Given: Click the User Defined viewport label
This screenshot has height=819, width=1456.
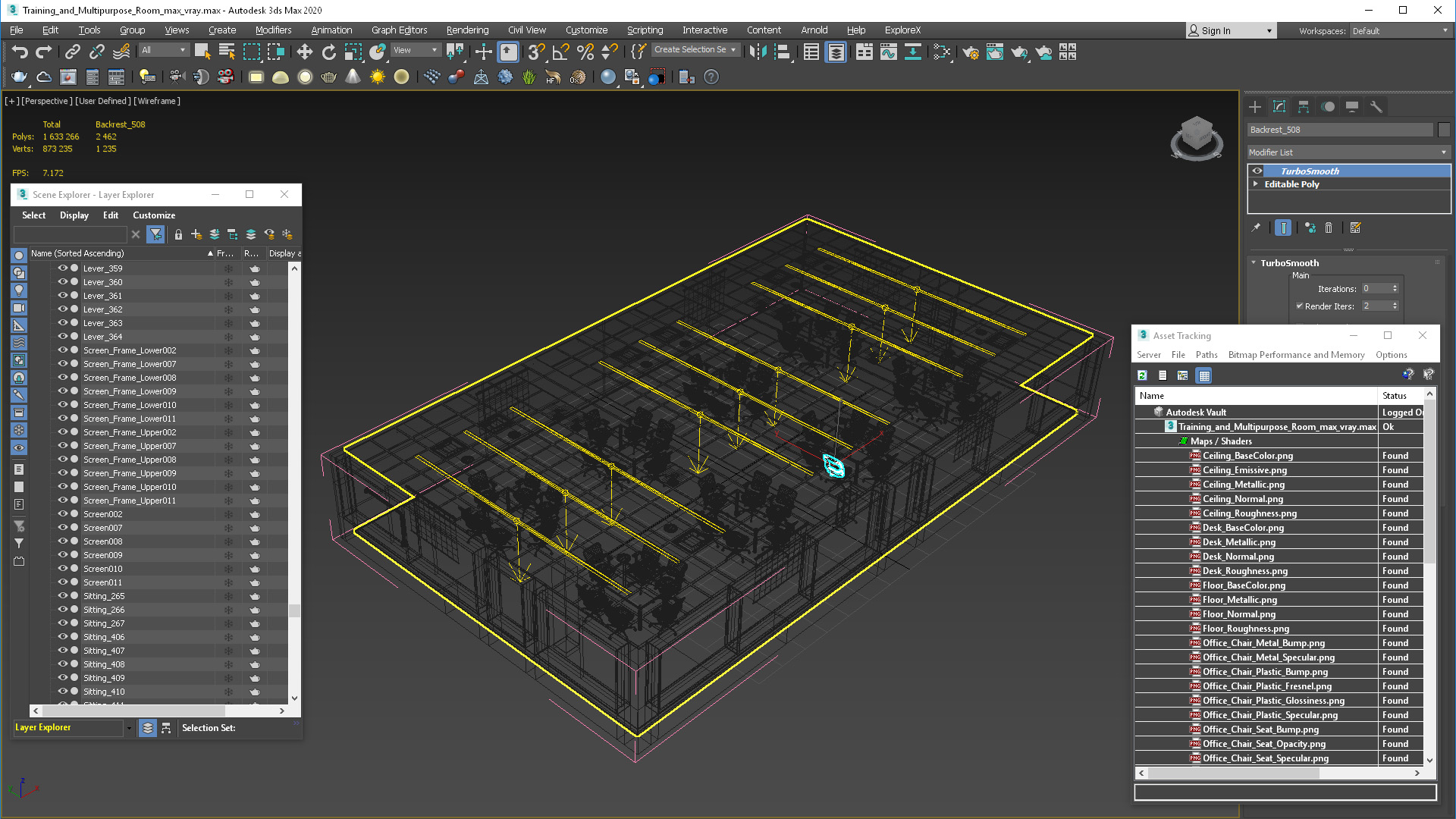Looking at the screenshot, I should click(x=103, y=101).
